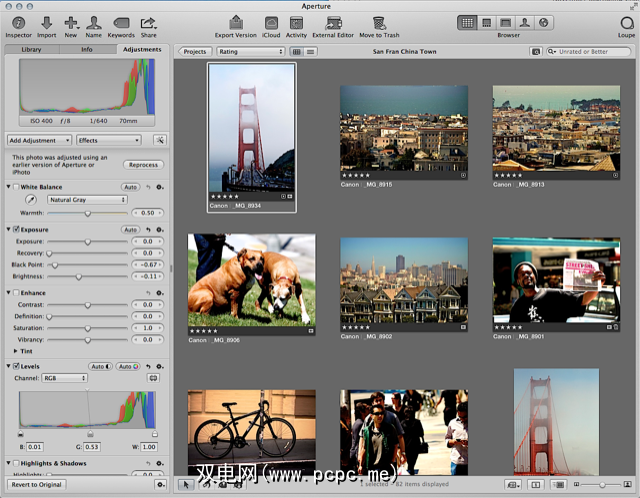Switch to the Info tab
The height and width of the screenshot is (498, 640).
coord(87,49)
